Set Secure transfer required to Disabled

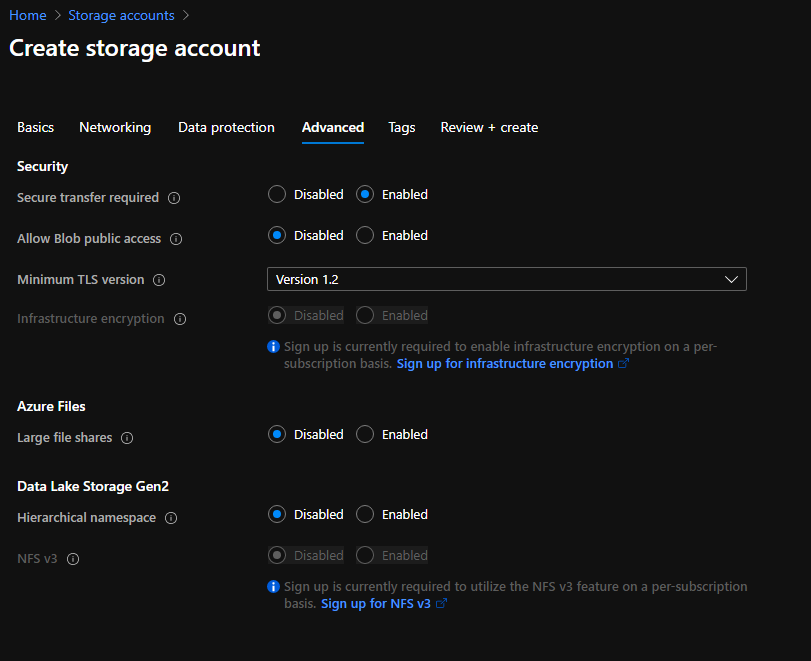click(x=278, y=195)
